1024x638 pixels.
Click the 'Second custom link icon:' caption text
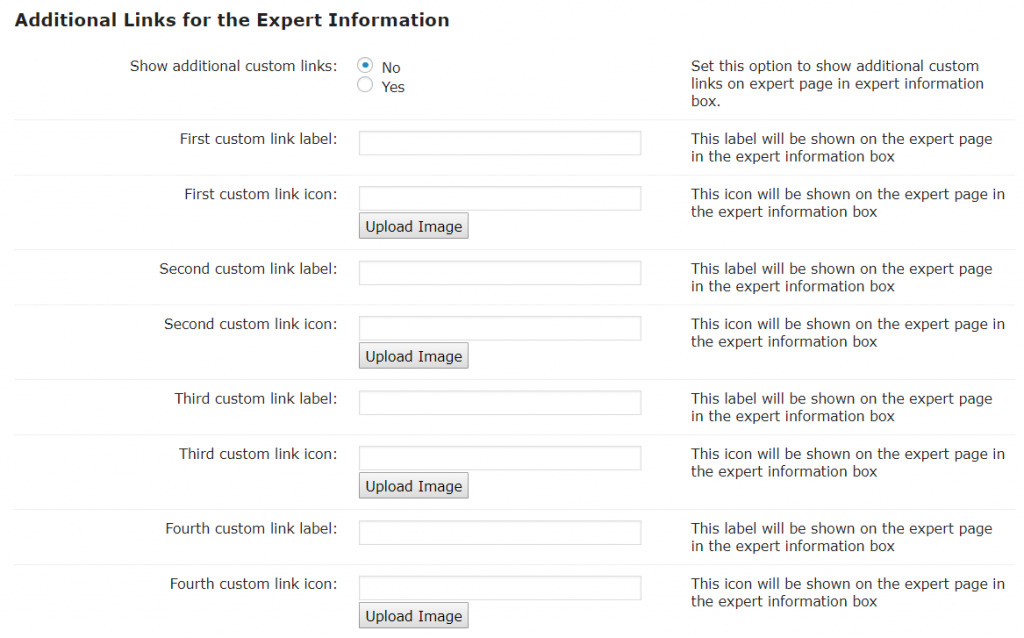[250, 324]
